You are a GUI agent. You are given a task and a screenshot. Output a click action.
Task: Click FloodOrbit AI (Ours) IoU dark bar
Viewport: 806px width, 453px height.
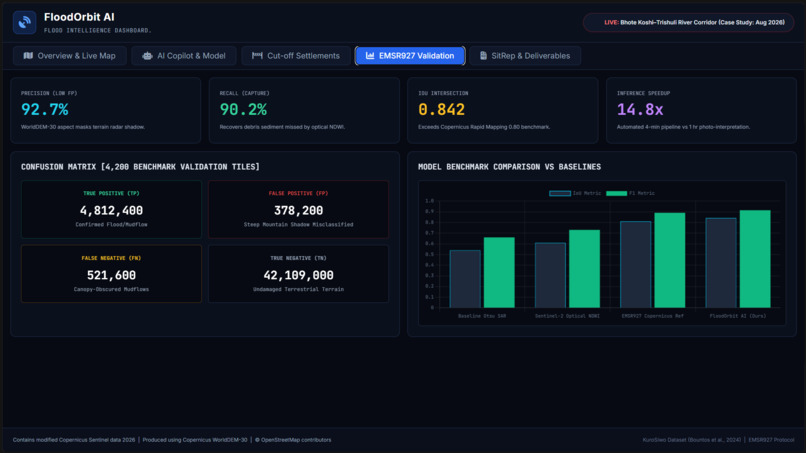721,263
